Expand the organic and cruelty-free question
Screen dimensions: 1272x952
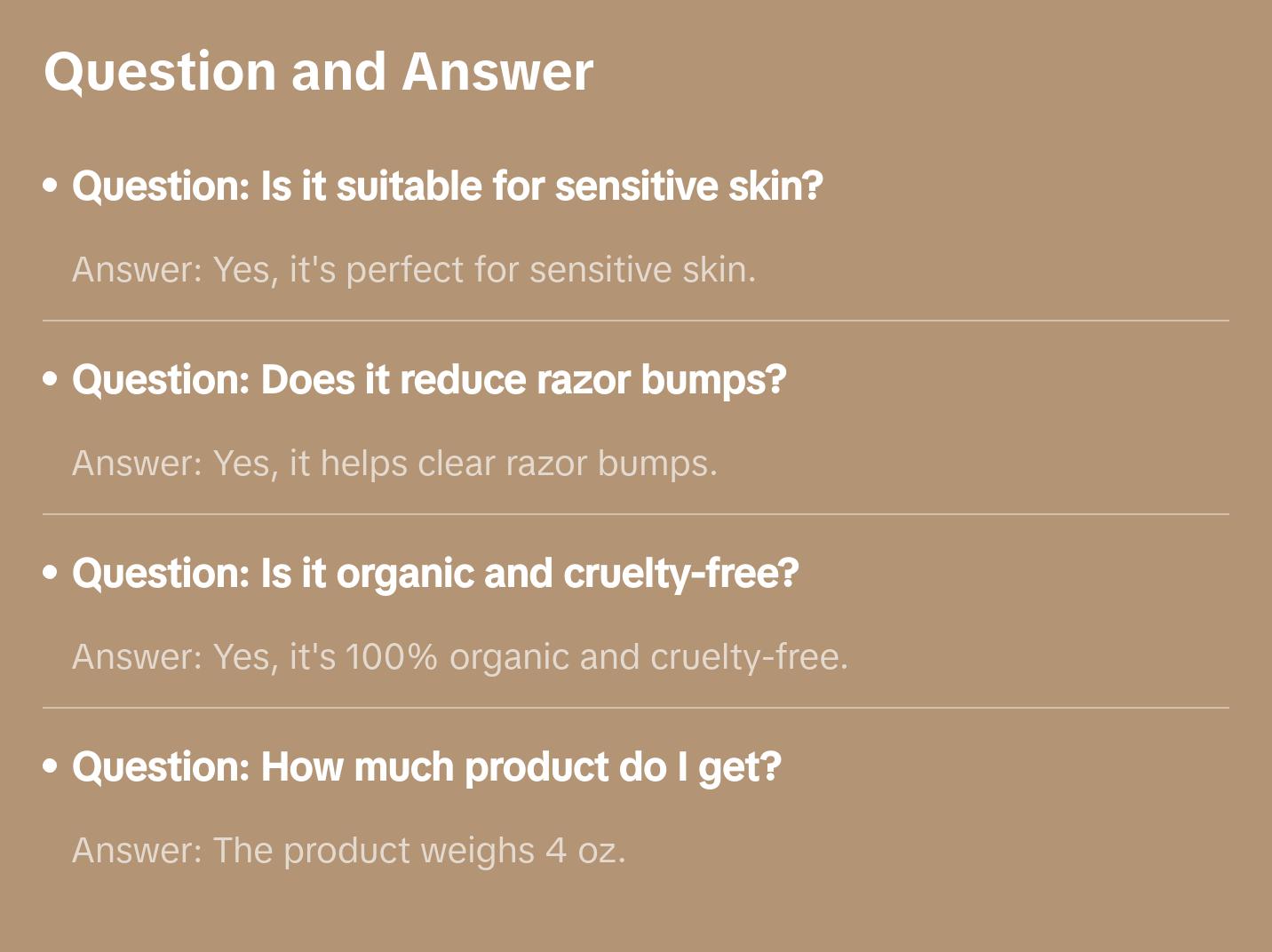(x=435, y=574)
